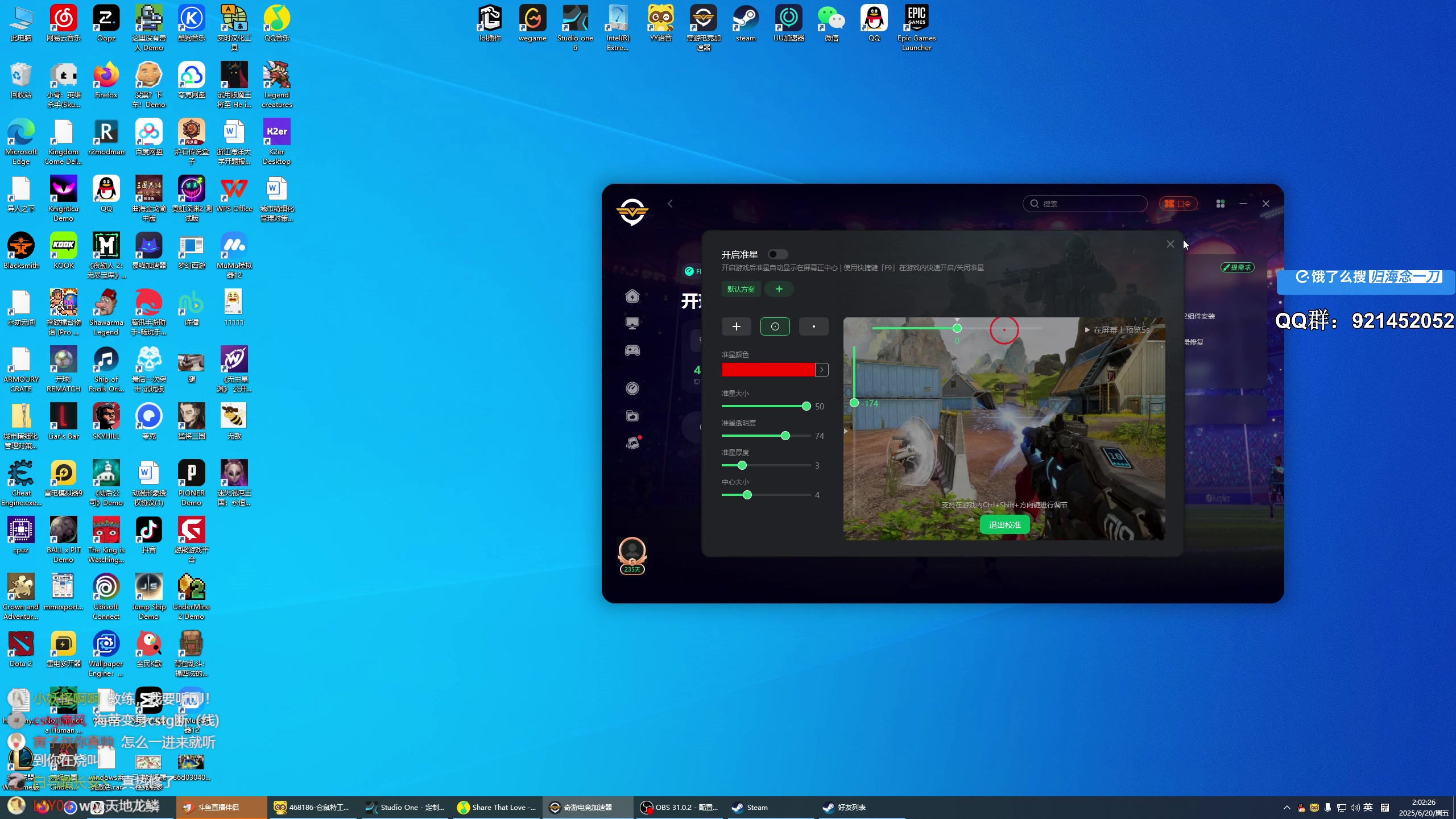Choose the circle-dot crosshair style
Image resolution: width=1456 pixels, height=819 pixels.
pos(775,326)
